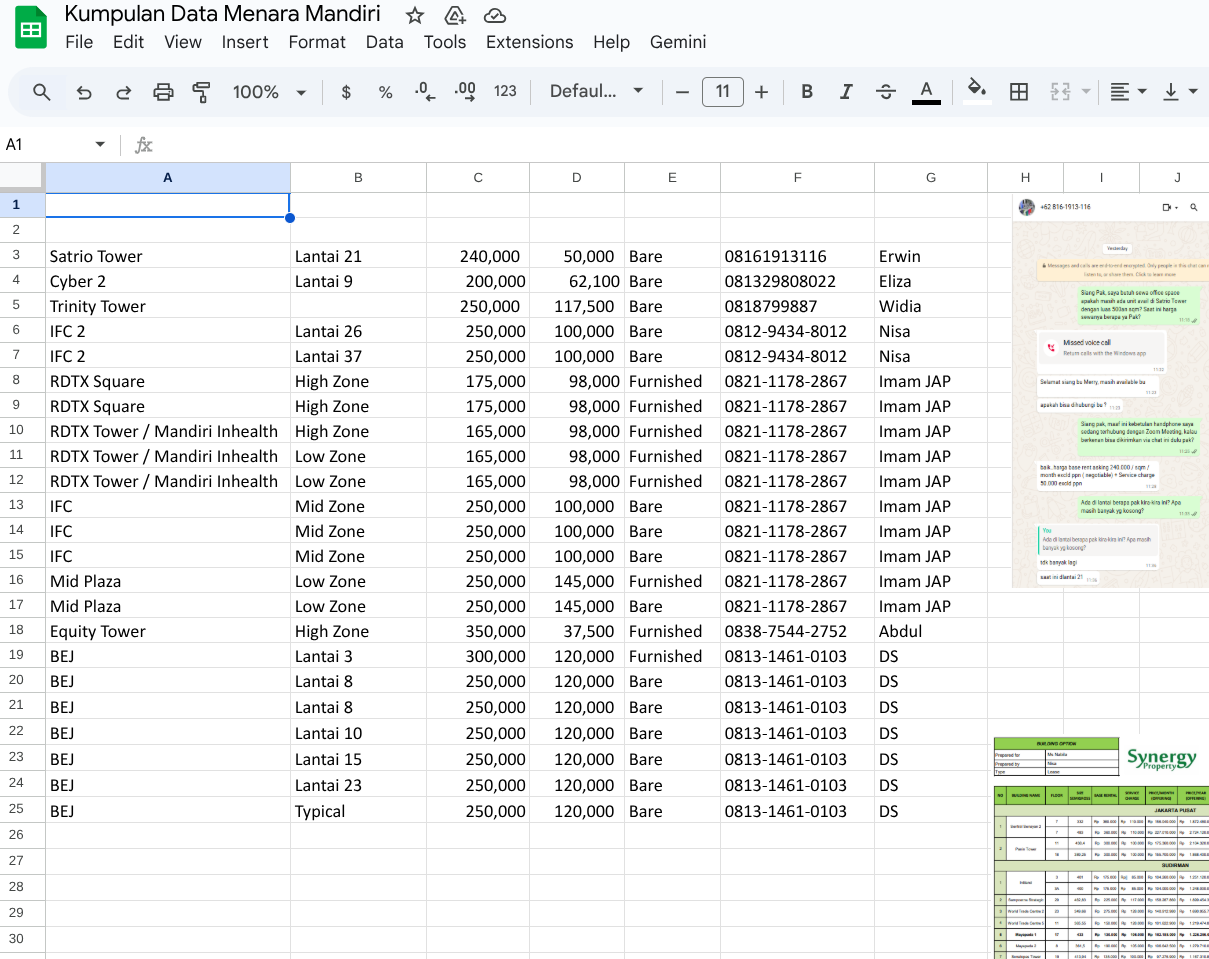Toggle italic formatting
This screenshot has width=1209, height=959.
846,92
